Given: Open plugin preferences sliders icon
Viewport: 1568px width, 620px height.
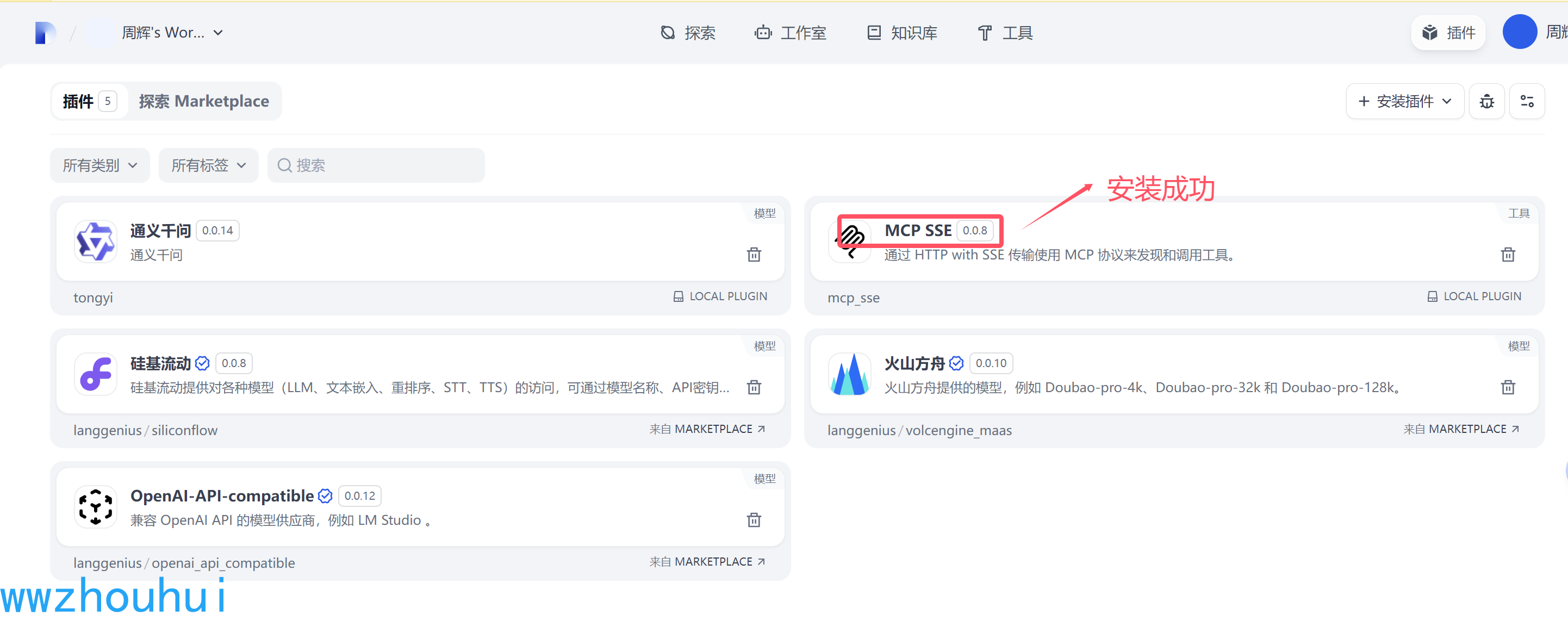Looking at the screenshot, I should pyautogui.click(x=1527, y=101).
